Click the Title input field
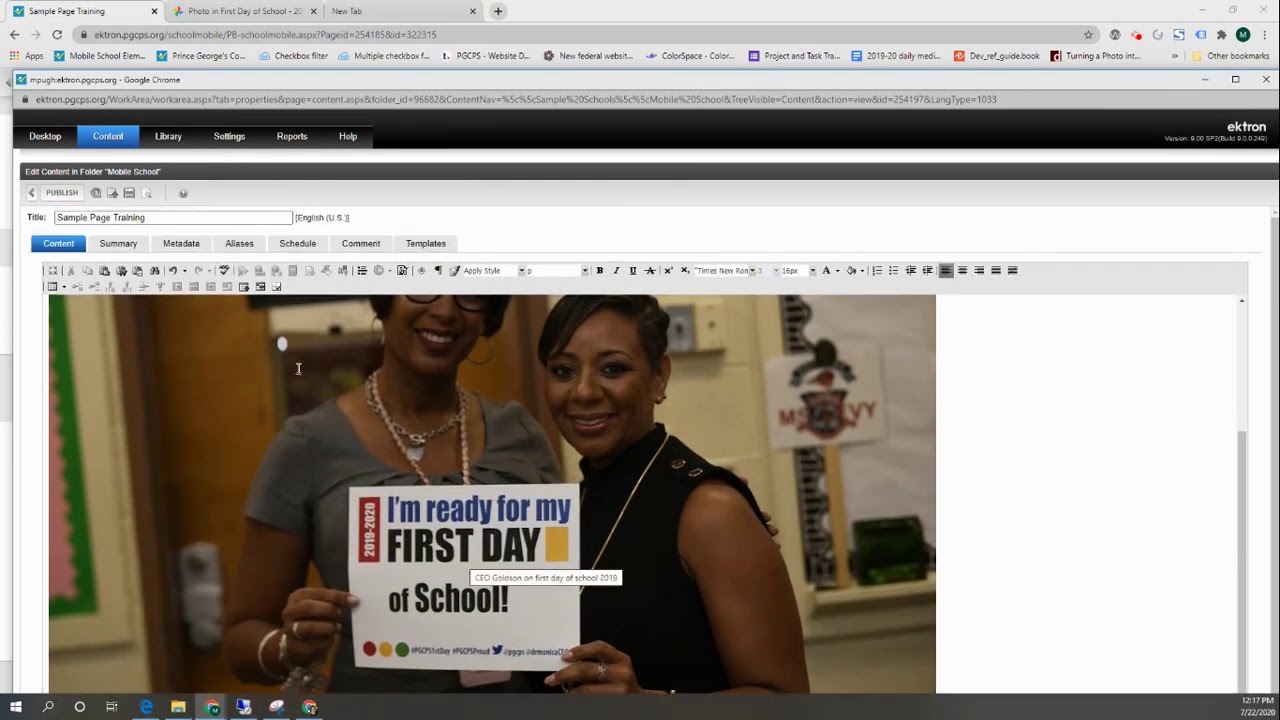The height and width of the screenshot is (720, 1280). pos(173,217)
